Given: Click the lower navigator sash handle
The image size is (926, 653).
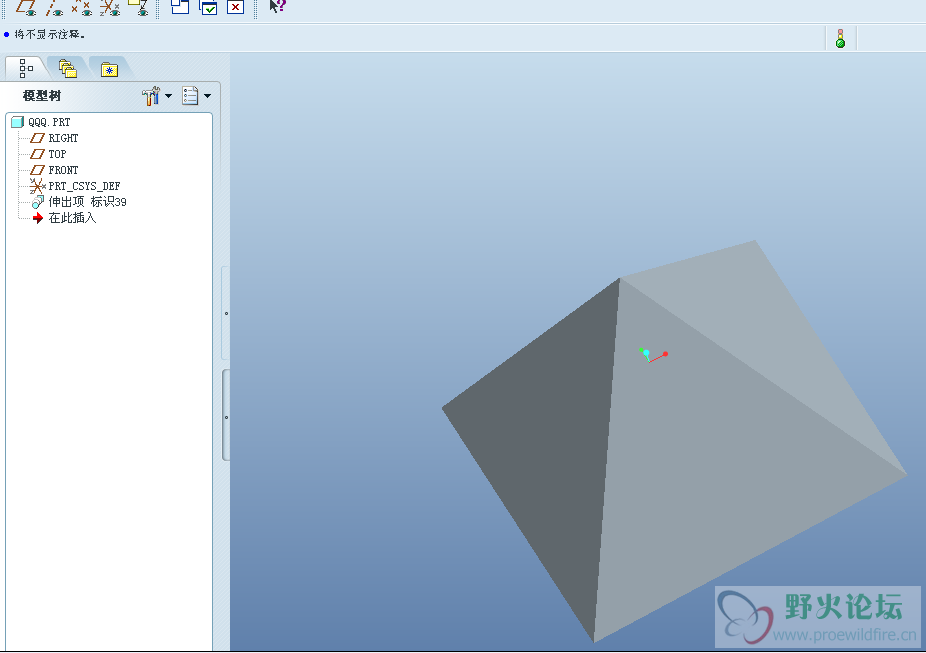Looking at the screenshot, I should point(226,417).
